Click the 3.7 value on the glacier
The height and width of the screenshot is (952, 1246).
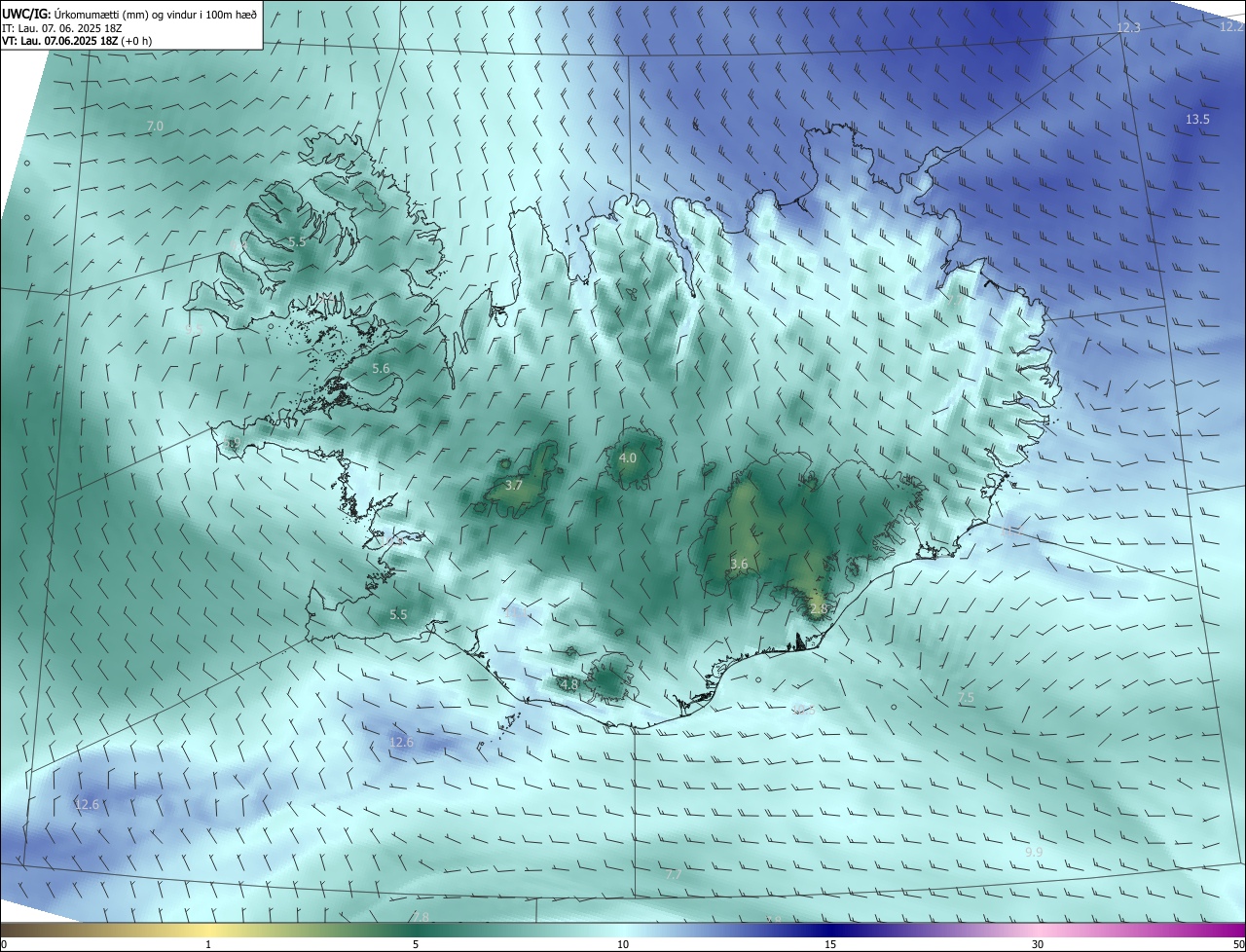(514, 485)
